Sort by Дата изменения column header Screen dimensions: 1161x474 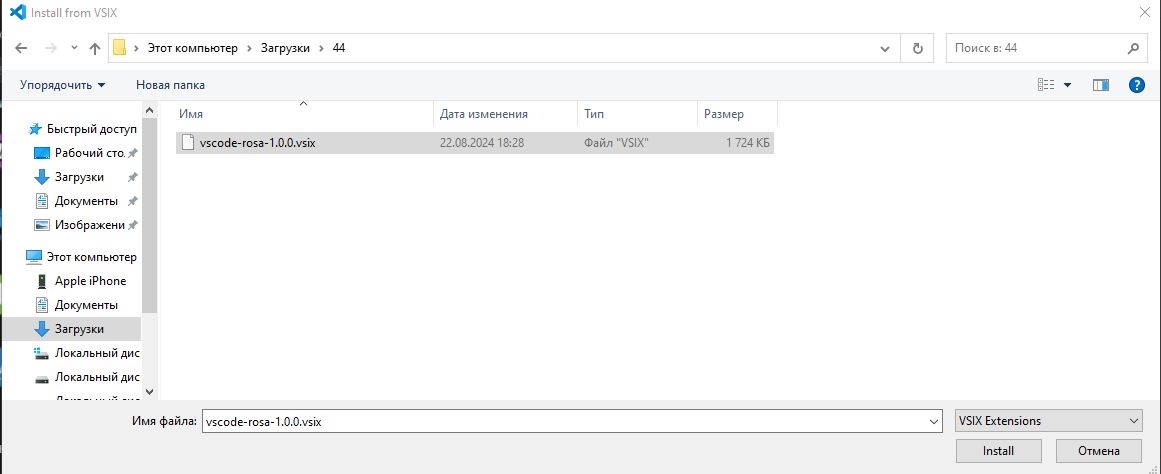click(x=484, y=114)
